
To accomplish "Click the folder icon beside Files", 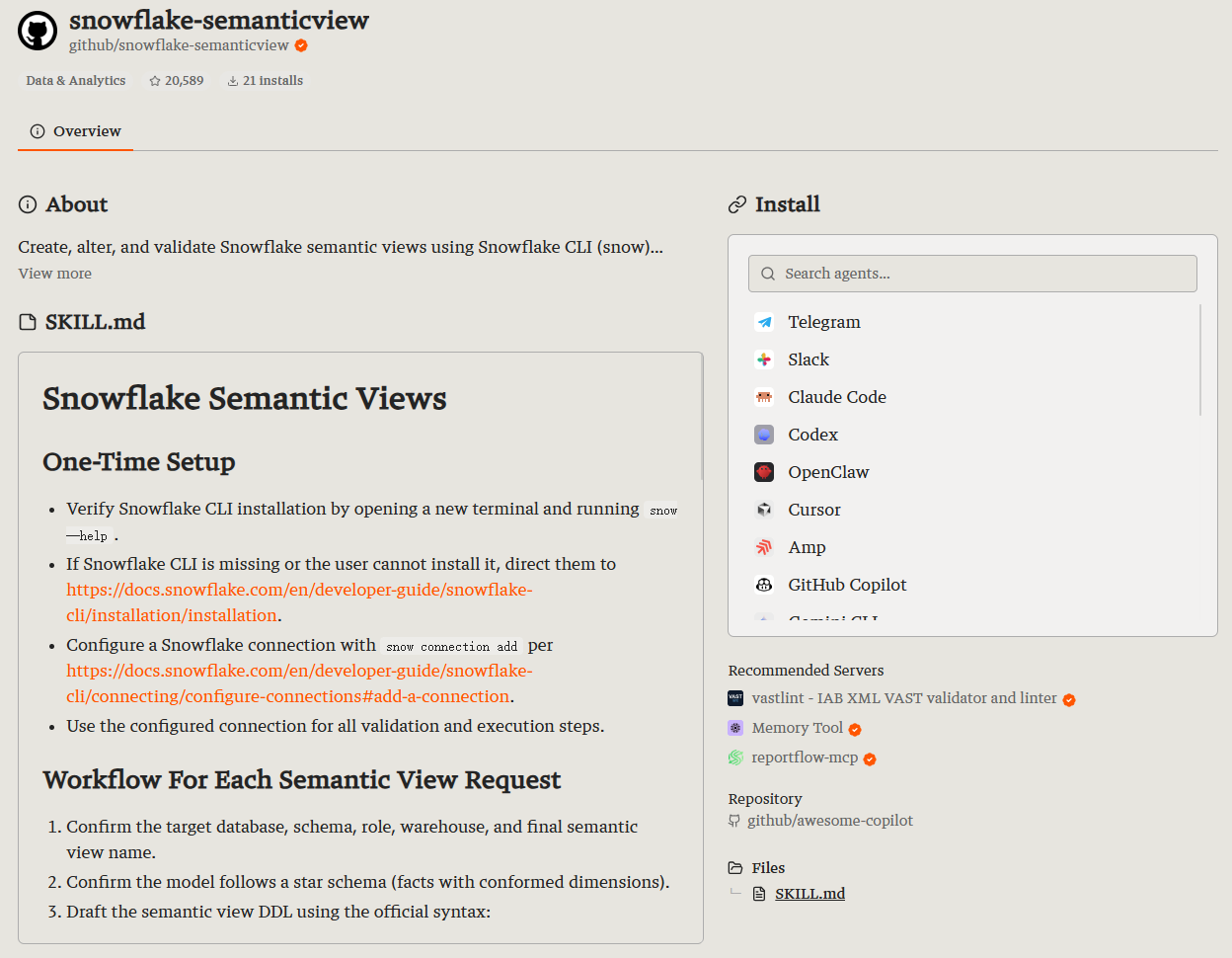I will point(735,868).
